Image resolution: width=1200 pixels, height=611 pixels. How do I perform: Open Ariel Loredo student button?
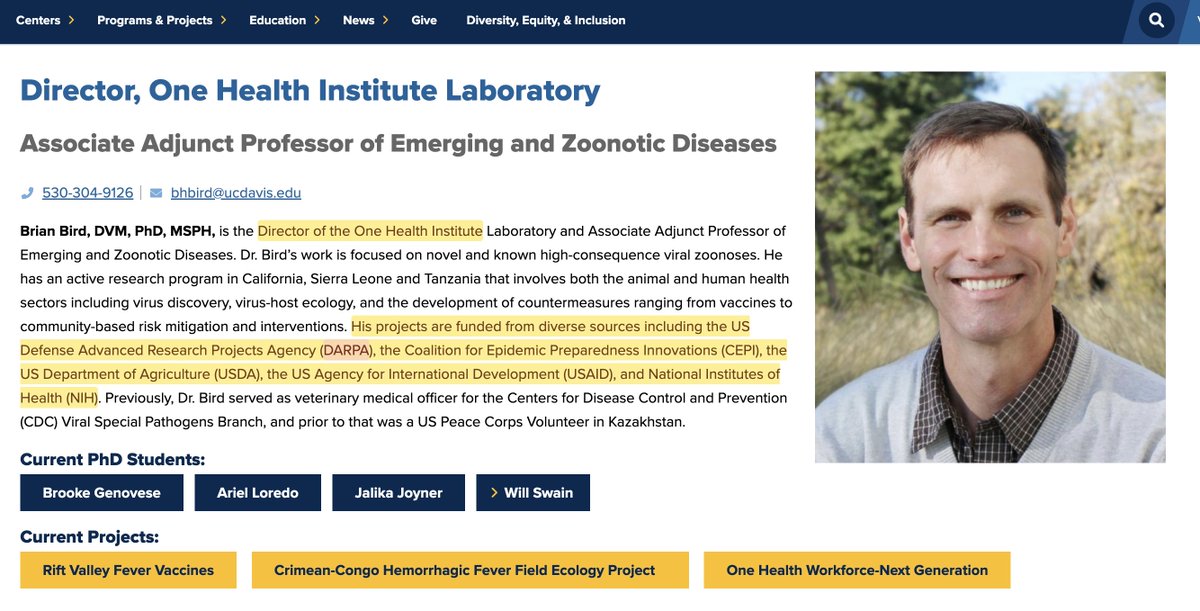coord(258,493)
